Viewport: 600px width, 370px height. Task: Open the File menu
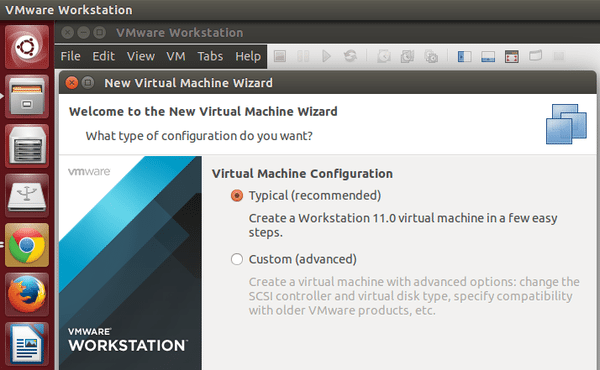tap(70, 56)
